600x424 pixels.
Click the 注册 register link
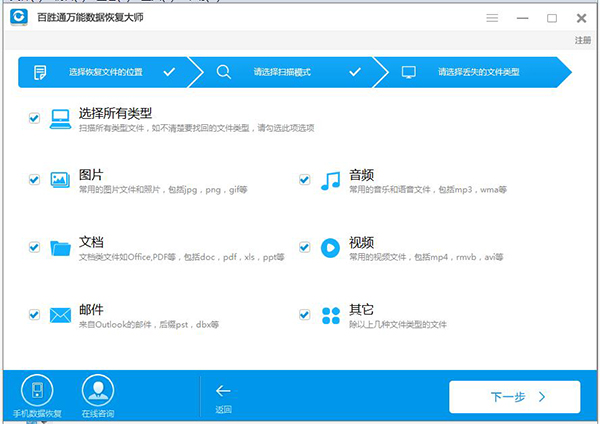coord(583,40)
